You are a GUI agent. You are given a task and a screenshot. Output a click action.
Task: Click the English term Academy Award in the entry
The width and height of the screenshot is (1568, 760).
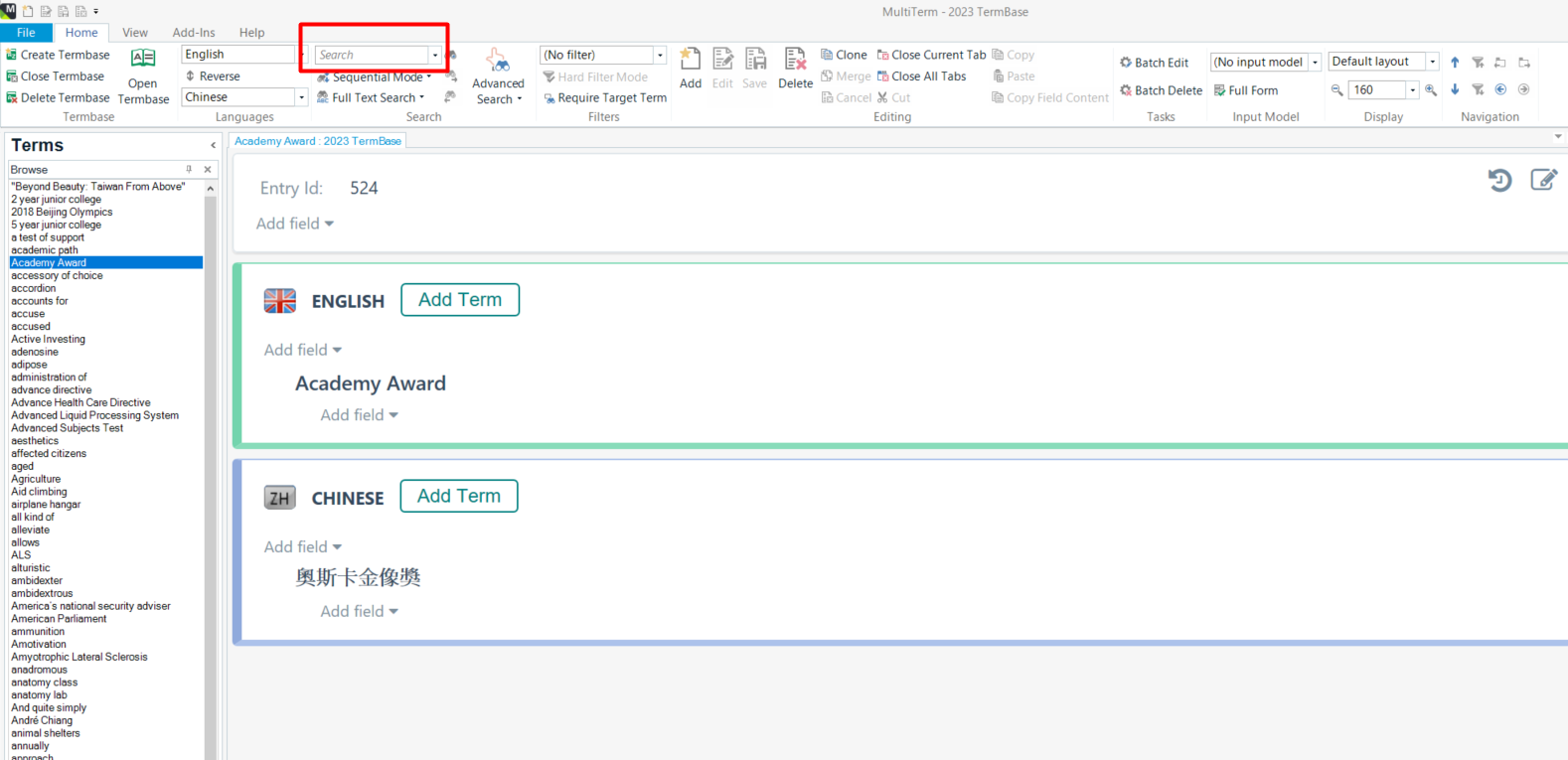(x=371, y=383)
